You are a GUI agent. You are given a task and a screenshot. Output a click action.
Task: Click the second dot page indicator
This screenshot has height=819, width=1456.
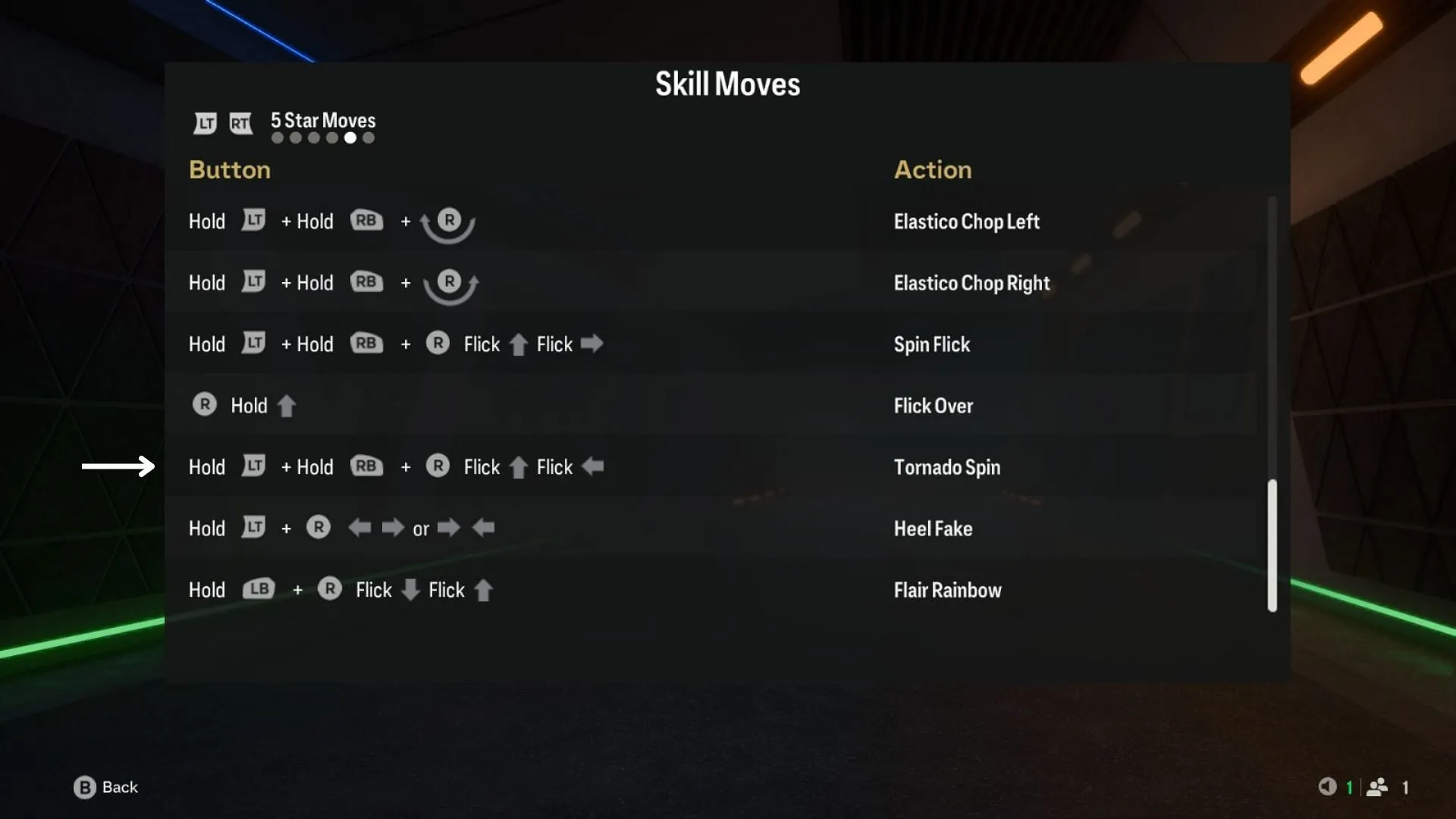pyautogui.click(x=294, y=138)
